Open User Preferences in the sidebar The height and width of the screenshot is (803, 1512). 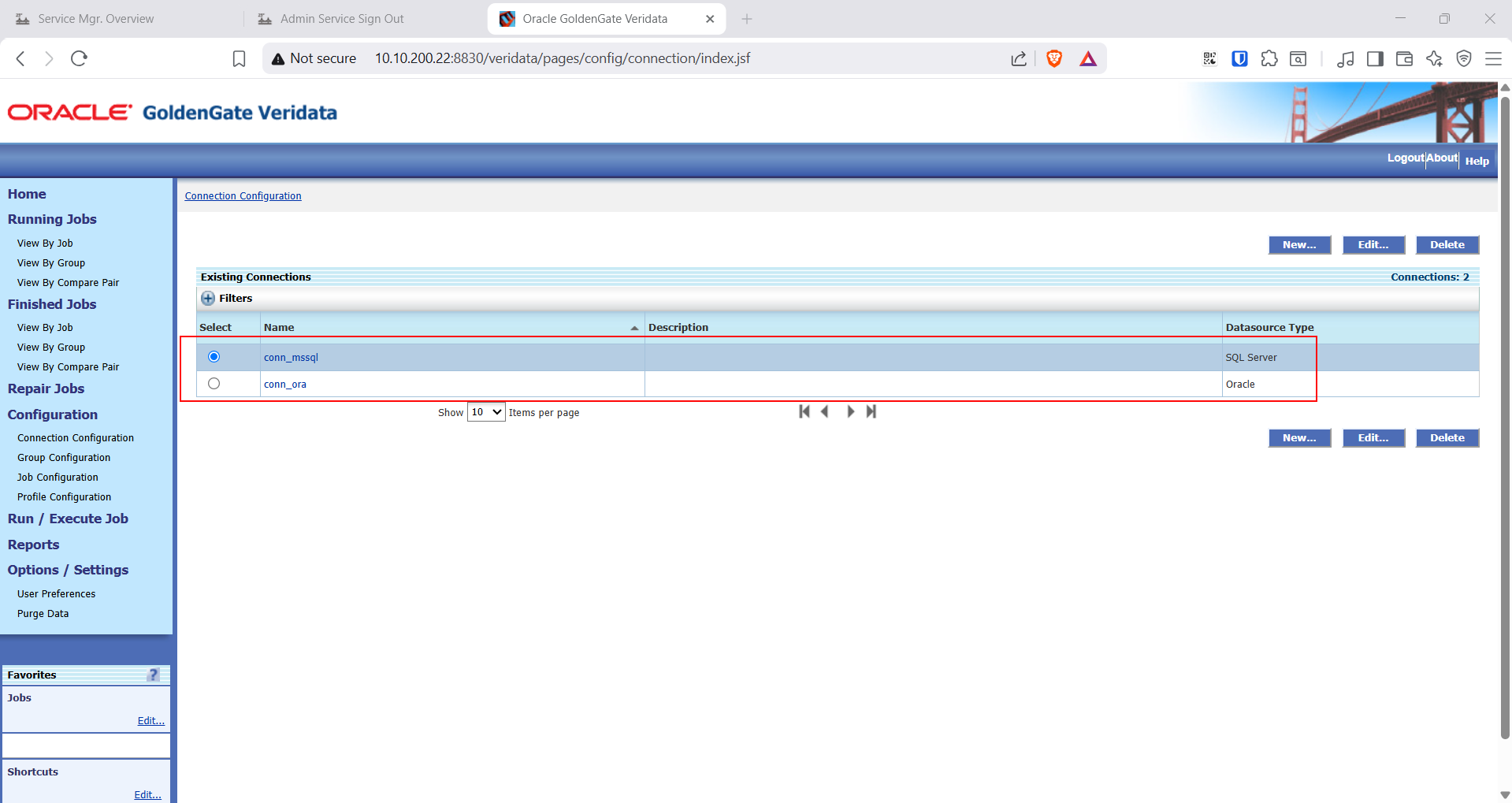pos(56,594)
